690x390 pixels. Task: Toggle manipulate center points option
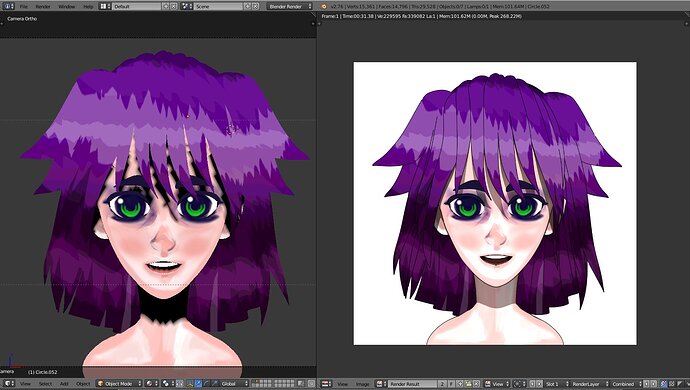[x=180, y=384]
